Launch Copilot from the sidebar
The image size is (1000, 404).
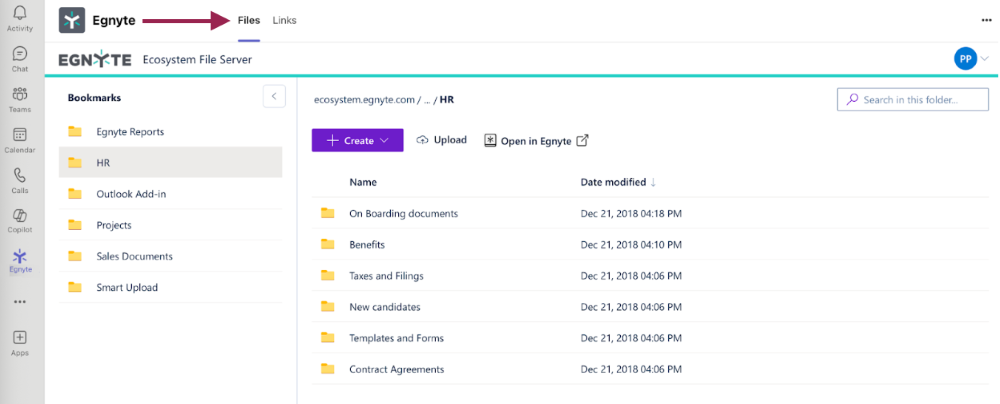pyautogui.click(x=20, y=221)
